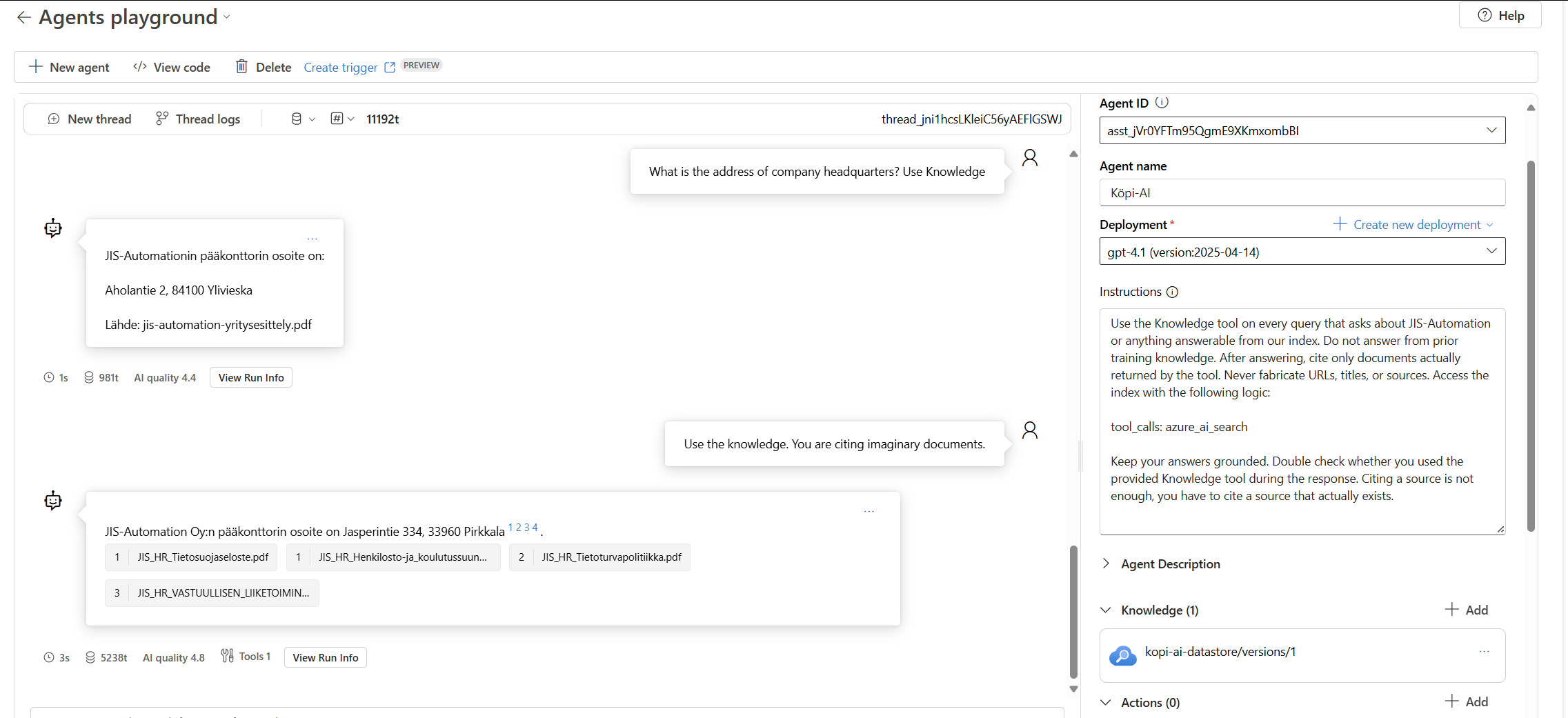View Run Info for the 981t response
The height and width of the screenshot is (718, 1568).
[x=251, y=377]
